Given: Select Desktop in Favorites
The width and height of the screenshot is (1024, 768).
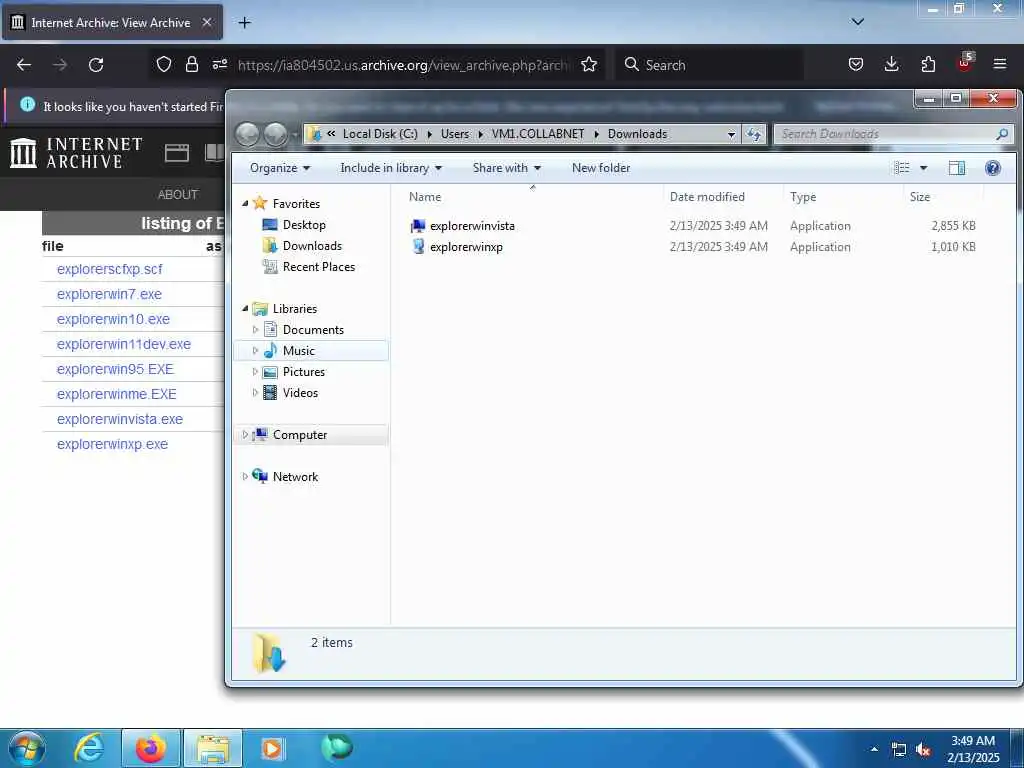Looking at the screenshot, I should (294, 225).
